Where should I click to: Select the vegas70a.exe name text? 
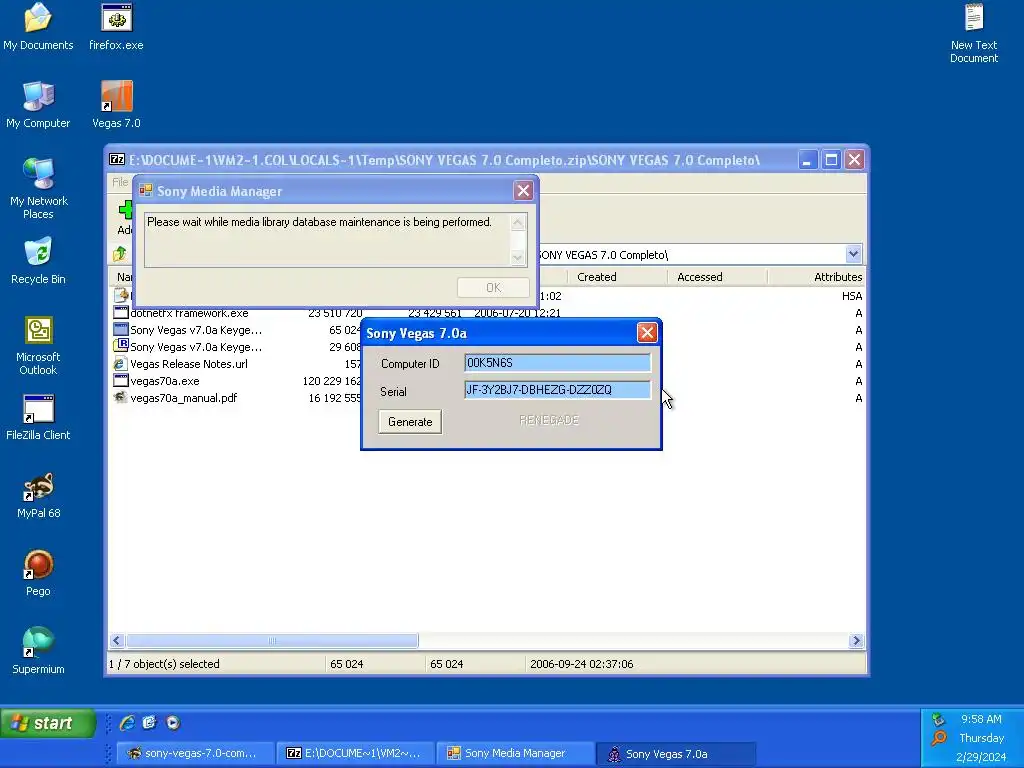[165, 381]
